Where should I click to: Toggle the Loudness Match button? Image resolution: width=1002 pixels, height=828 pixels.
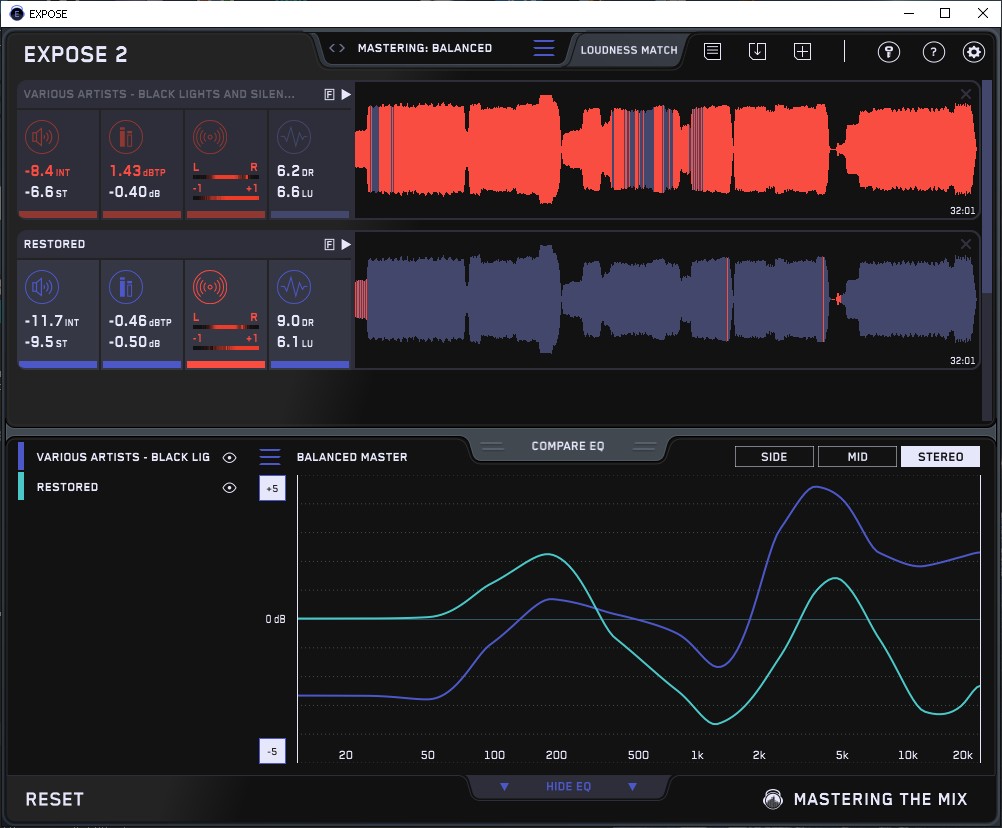click(x=629, y=50)
